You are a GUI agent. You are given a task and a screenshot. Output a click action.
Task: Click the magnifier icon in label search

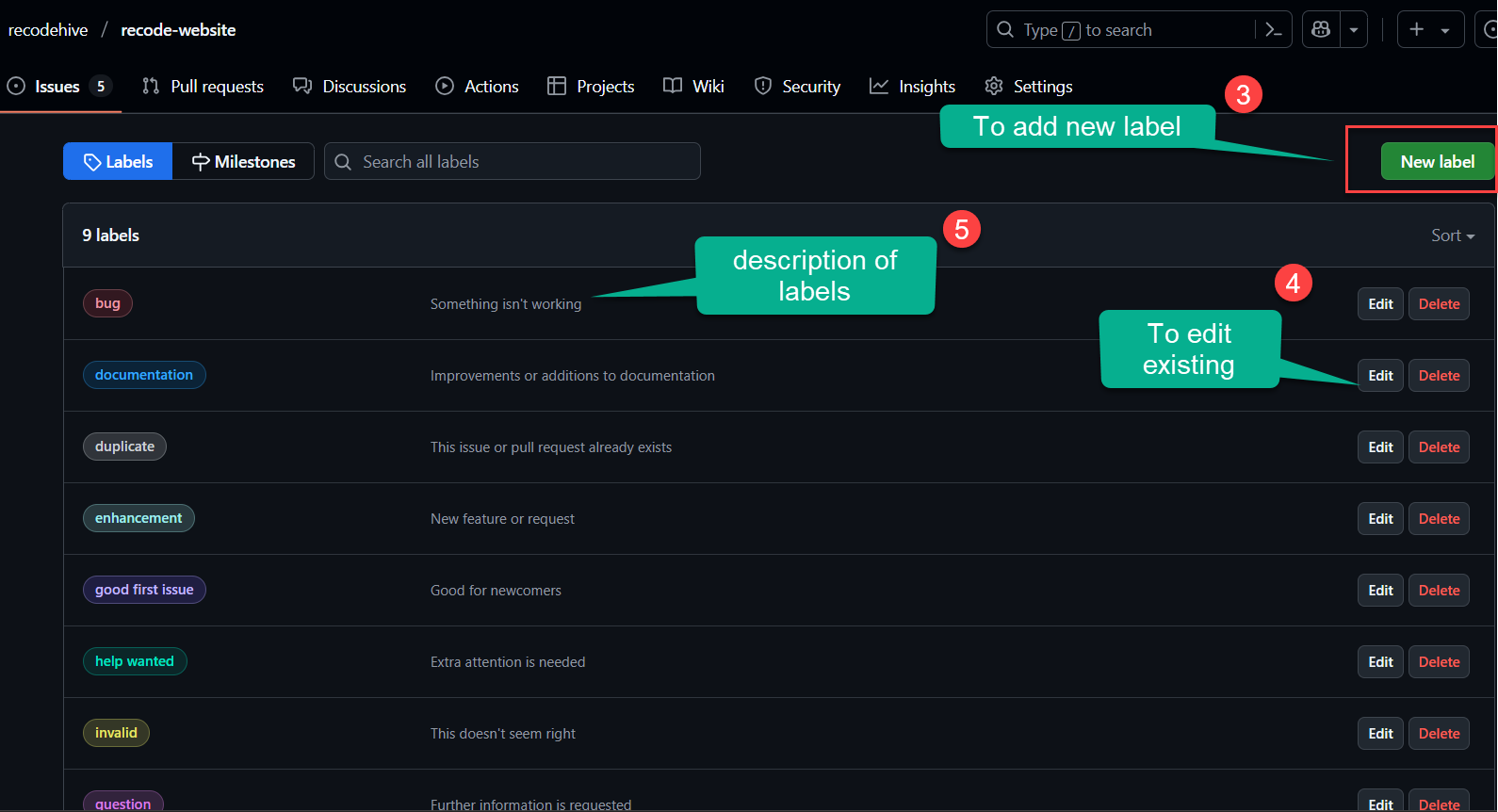343,162
